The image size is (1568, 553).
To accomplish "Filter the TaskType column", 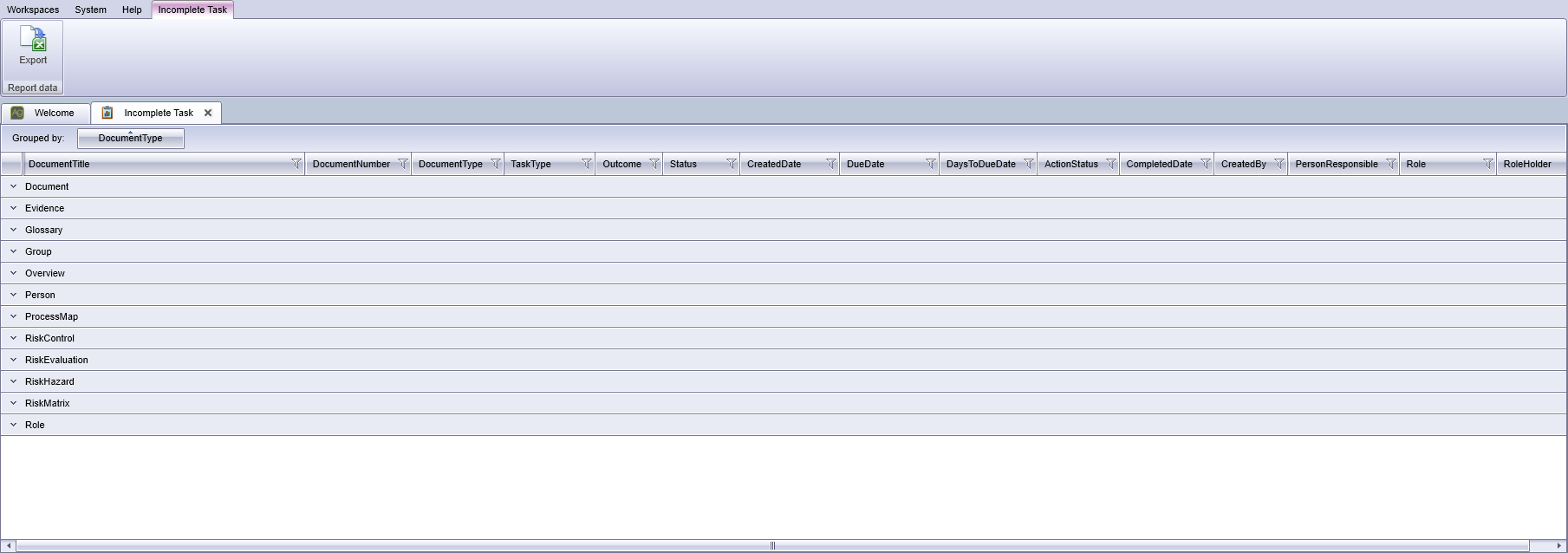I will click(x=586, y=164).
